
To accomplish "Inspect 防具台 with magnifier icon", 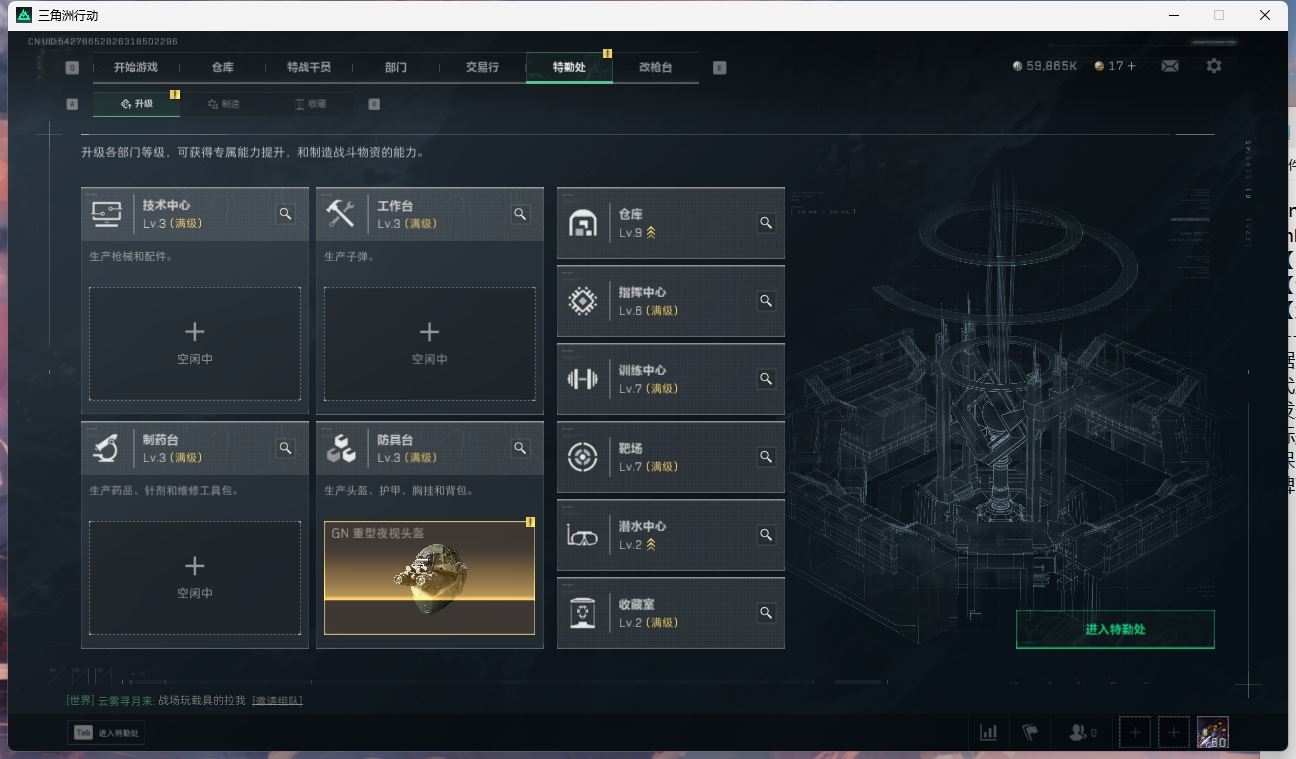I will coord(520,448).
